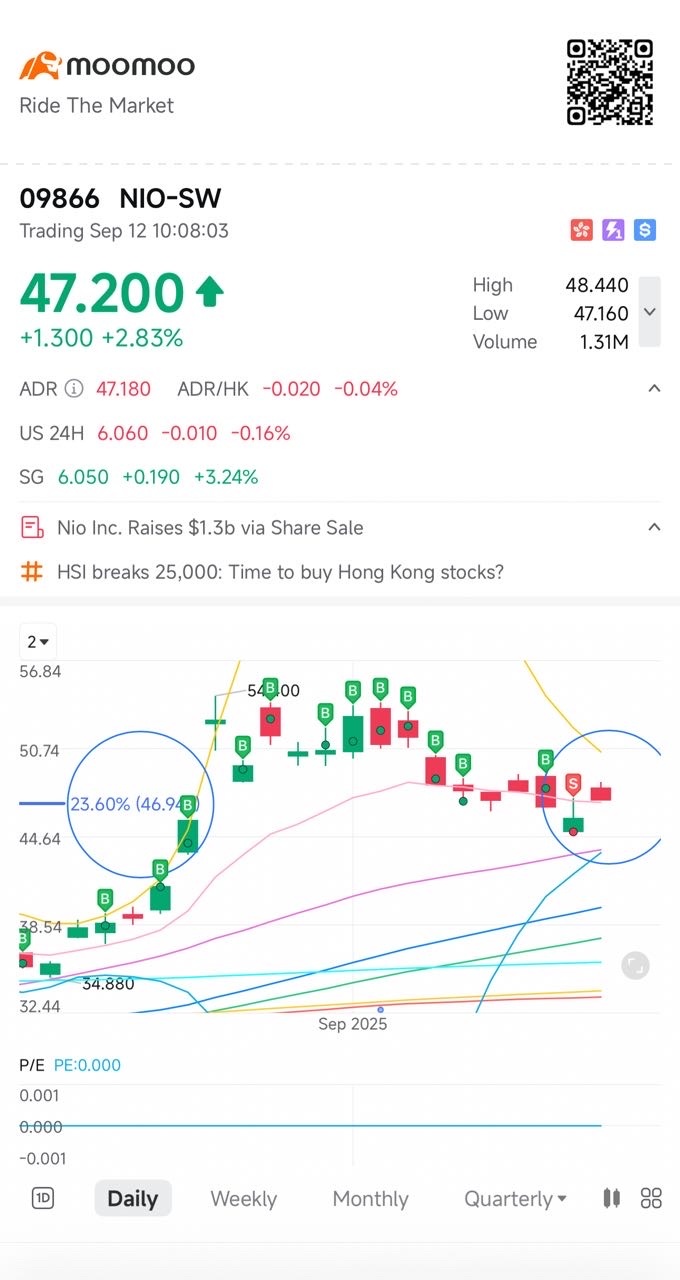
Task: Tap the blue S dollar icon
Action: pos(645,231)
